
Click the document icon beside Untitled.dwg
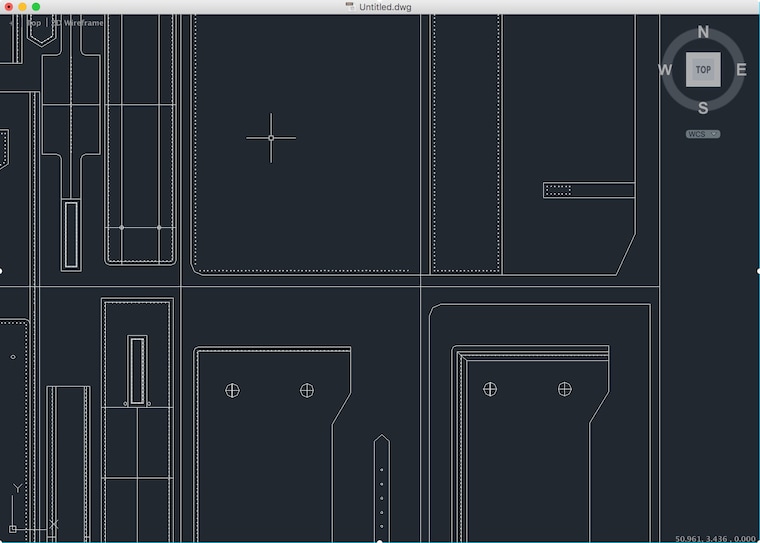[x=350, y=7]
